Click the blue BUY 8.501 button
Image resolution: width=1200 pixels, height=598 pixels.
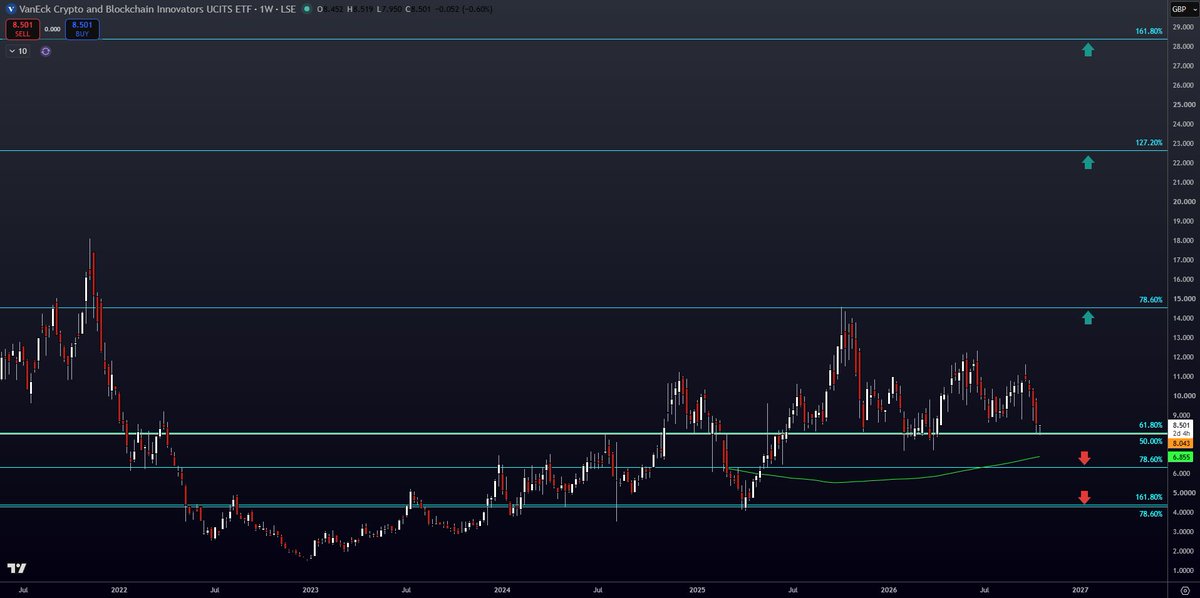click(83, 29)
